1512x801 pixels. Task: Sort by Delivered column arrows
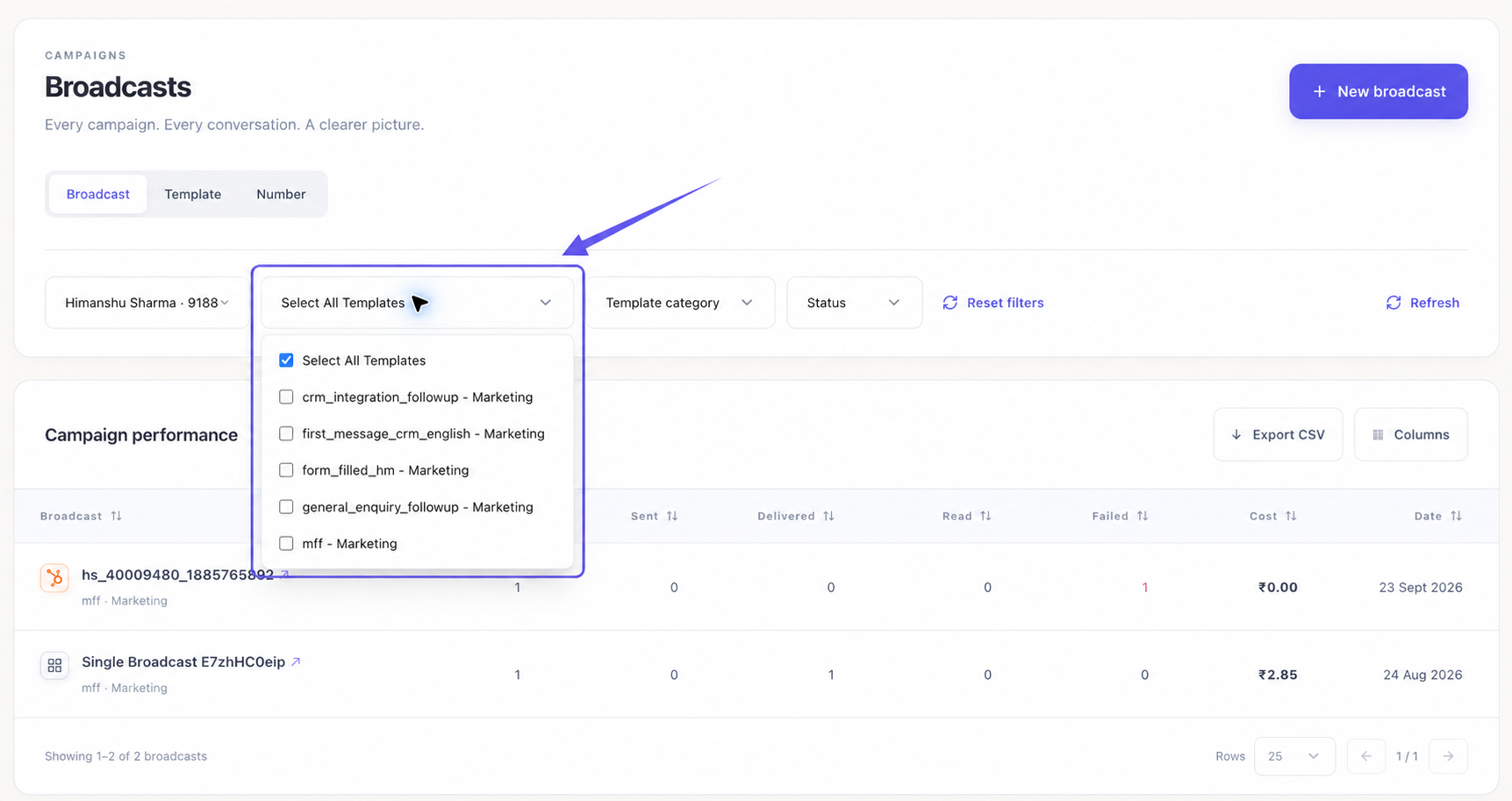[x=828, y=516]
